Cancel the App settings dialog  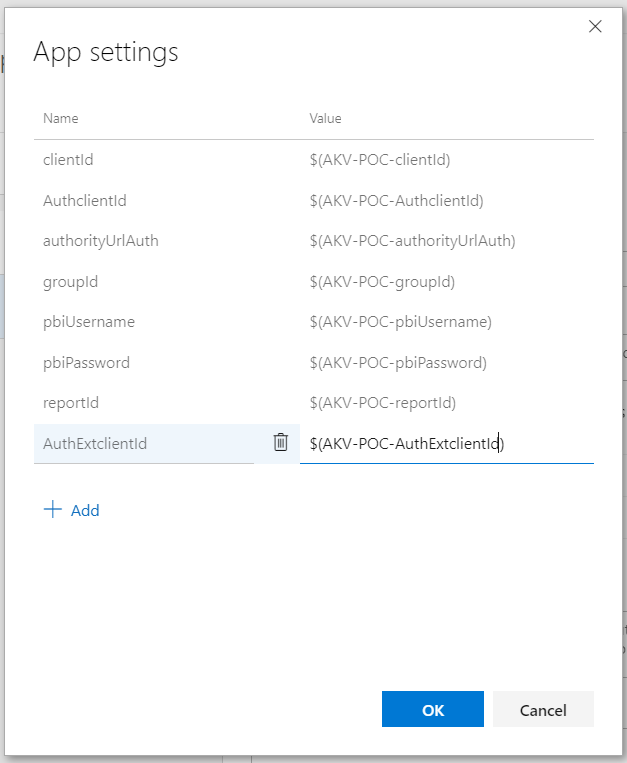coord(543,709)
